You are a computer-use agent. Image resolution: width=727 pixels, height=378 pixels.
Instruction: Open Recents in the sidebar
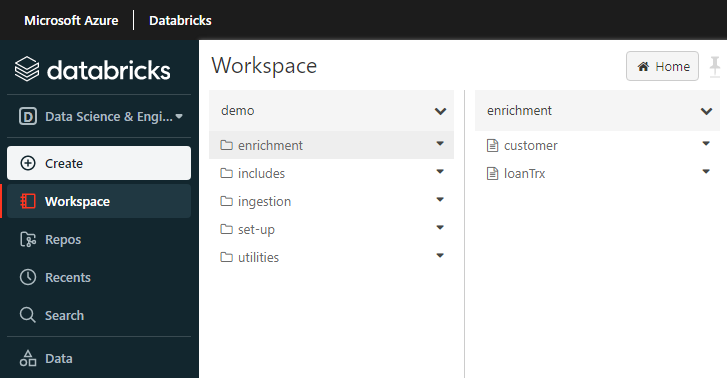coord(99,277)
